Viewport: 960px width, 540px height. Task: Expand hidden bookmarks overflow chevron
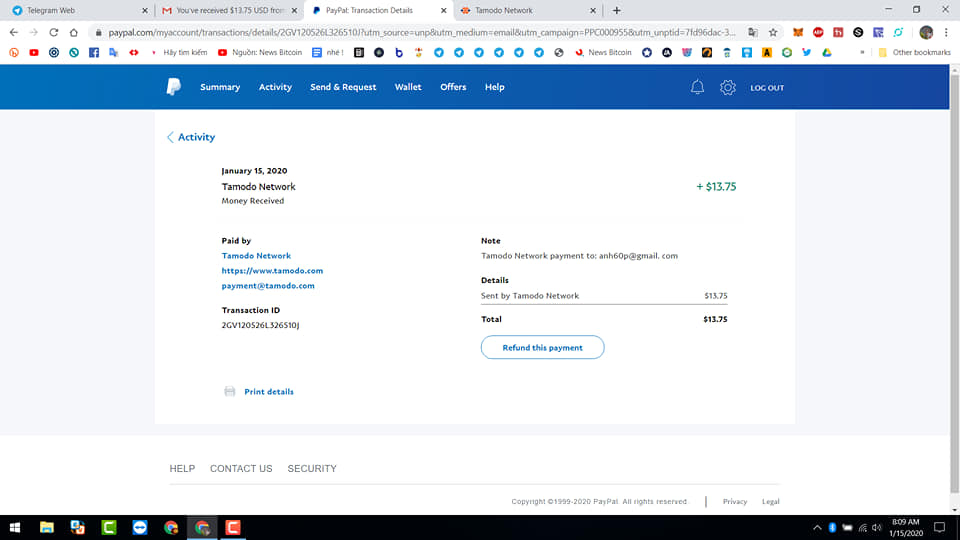(862, 53)
